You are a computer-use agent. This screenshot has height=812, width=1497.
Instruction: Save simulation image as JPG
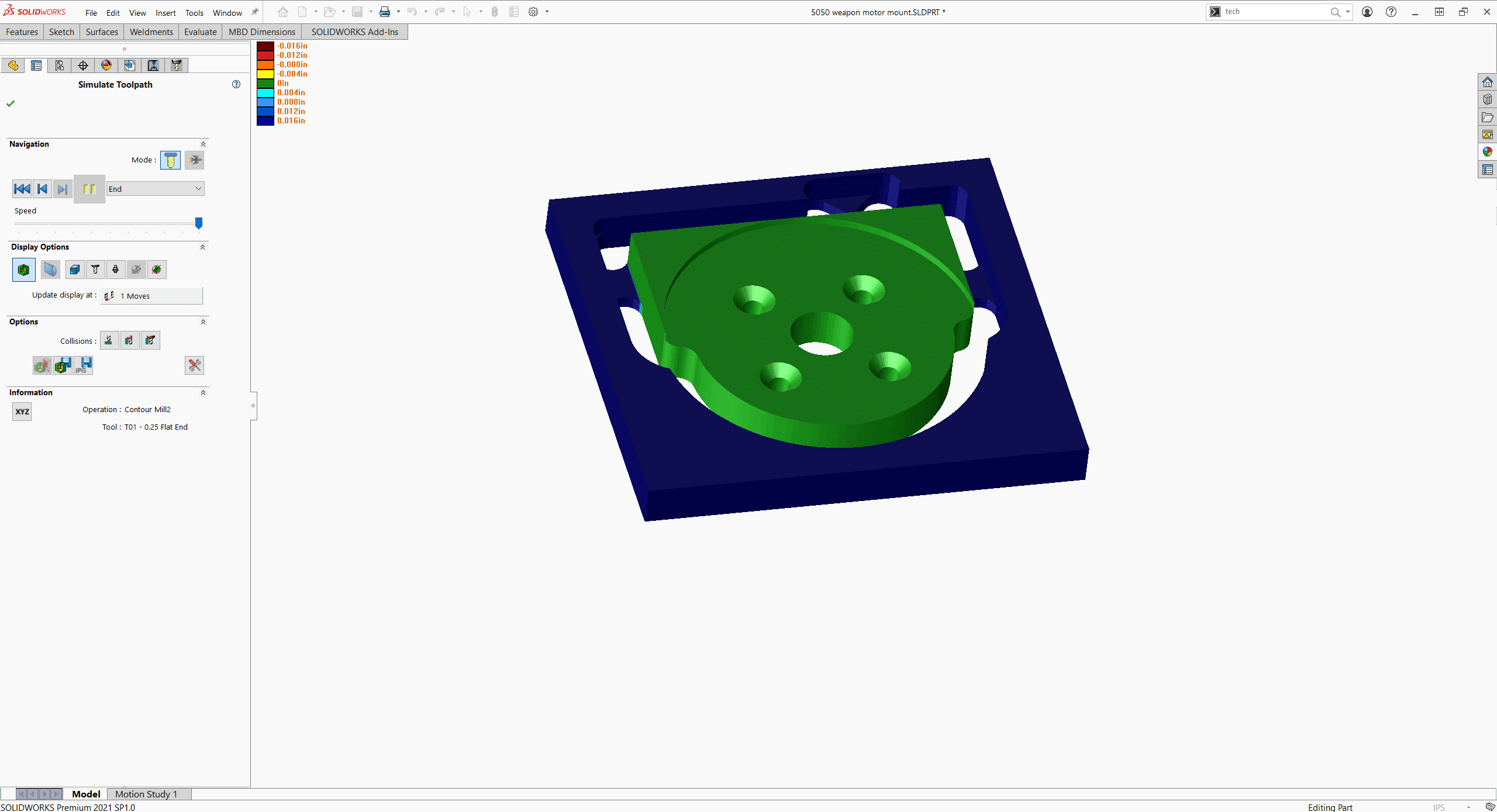(83, 365)
